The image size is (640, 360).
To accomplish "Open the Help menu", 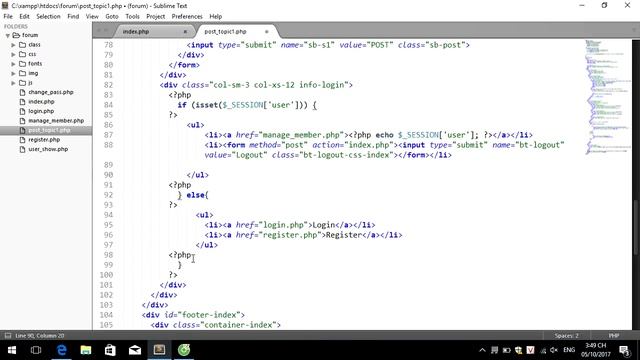I will [x=216, y=16].
